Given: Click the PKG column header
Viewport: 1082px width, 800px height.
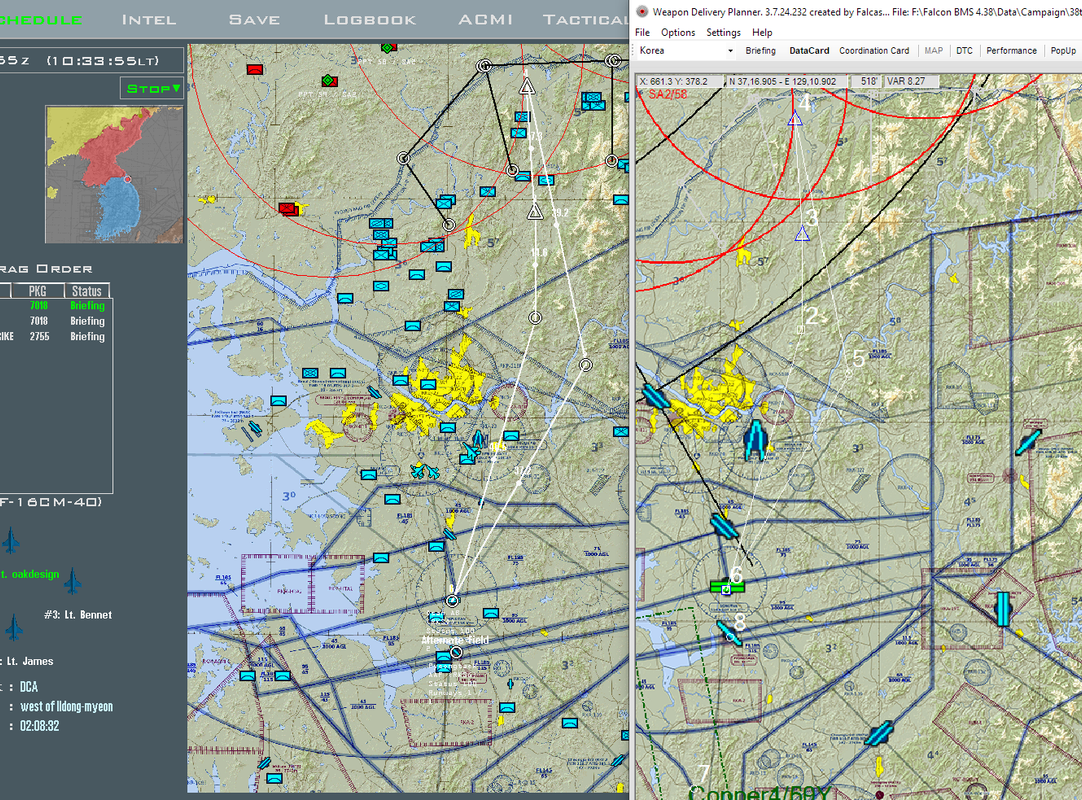Looking at the screenshot, I should [x=37, y=291].
